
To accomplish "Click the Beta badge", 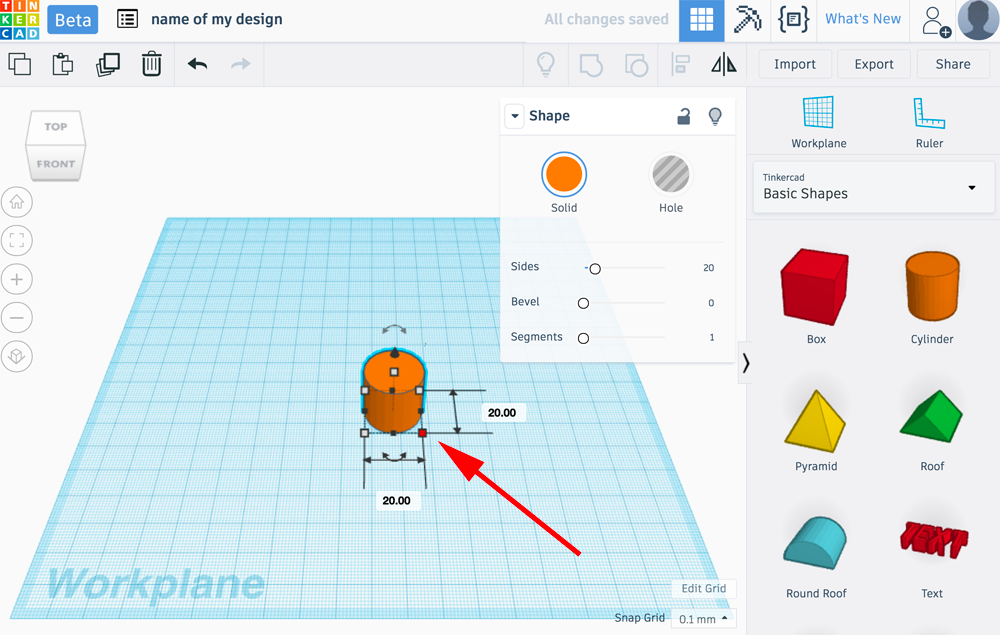I will click(73, 20).
